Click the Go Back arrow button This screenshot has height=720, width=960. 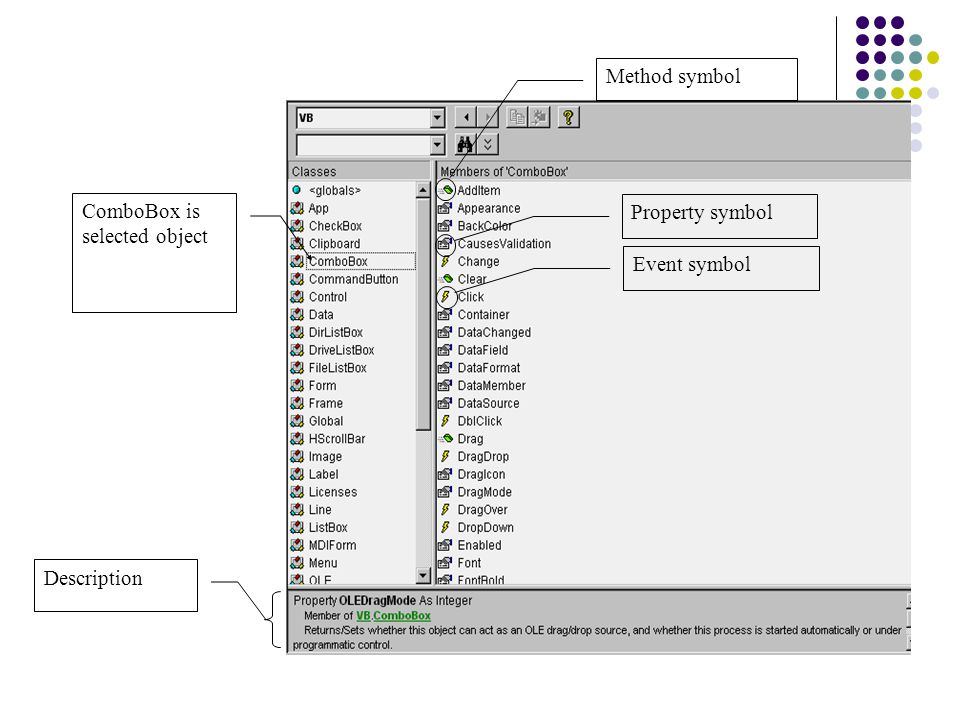coord(466,117)
